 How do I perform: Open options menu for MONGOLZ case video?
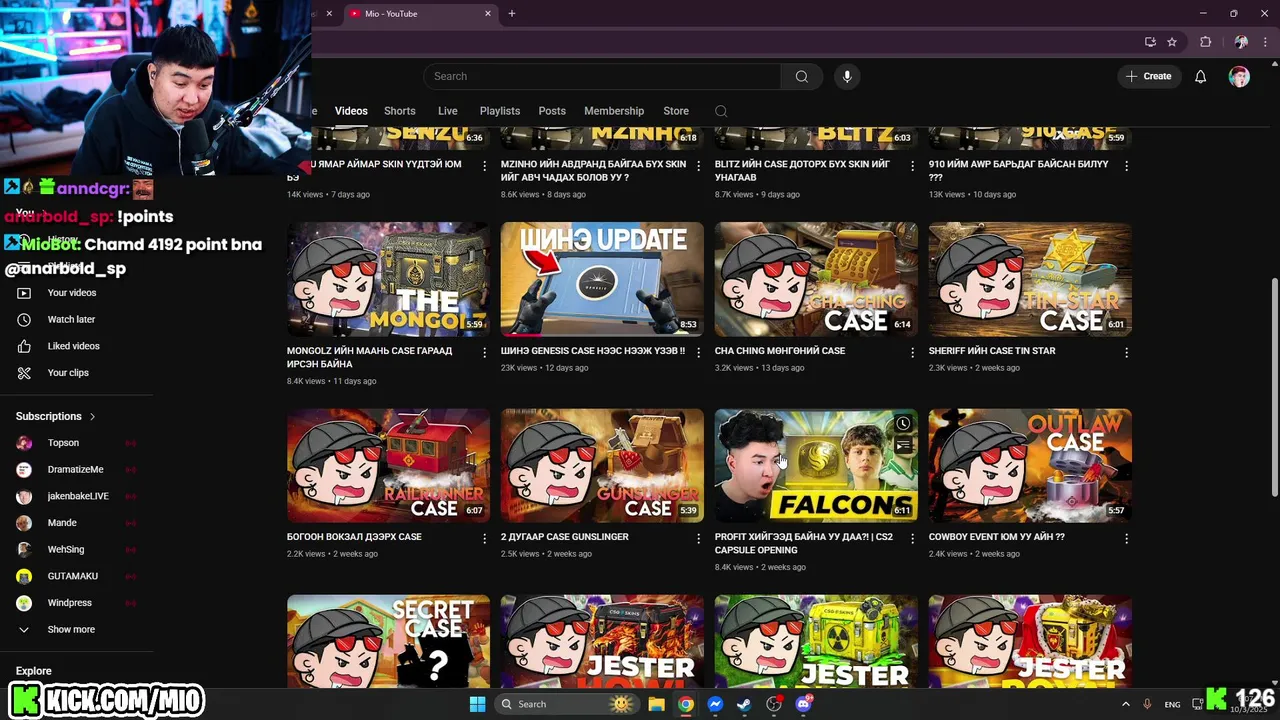485,352
